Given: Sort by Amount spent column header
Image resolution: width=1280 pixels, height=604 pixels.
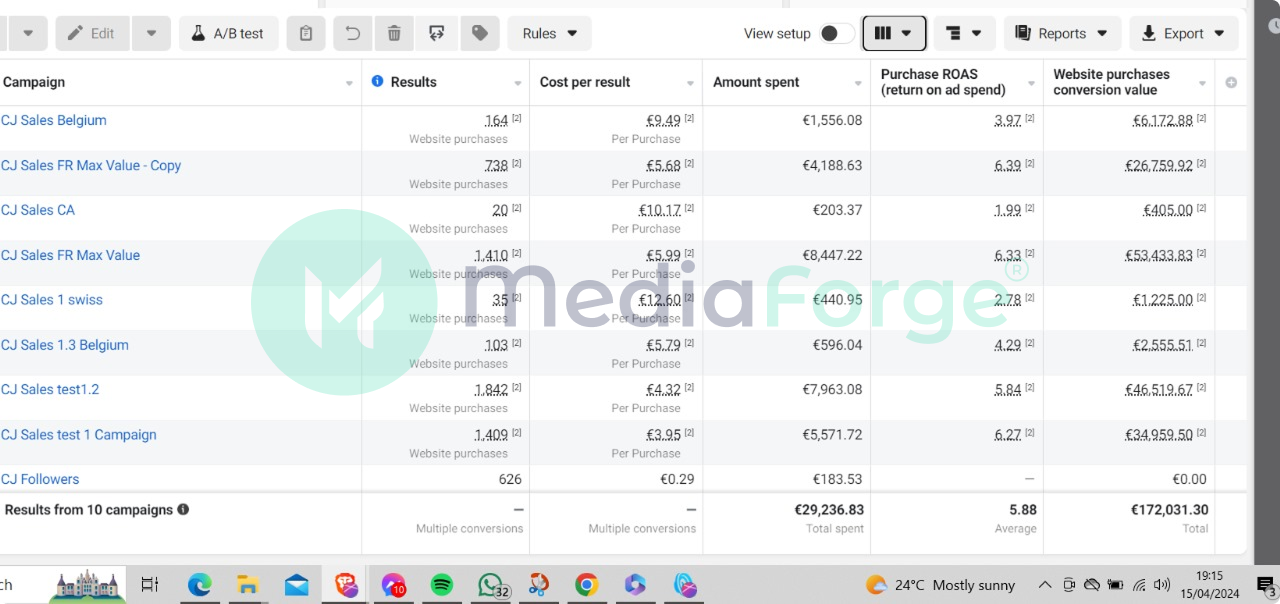Looking at the screenshot, I should [x=756, y=82].
